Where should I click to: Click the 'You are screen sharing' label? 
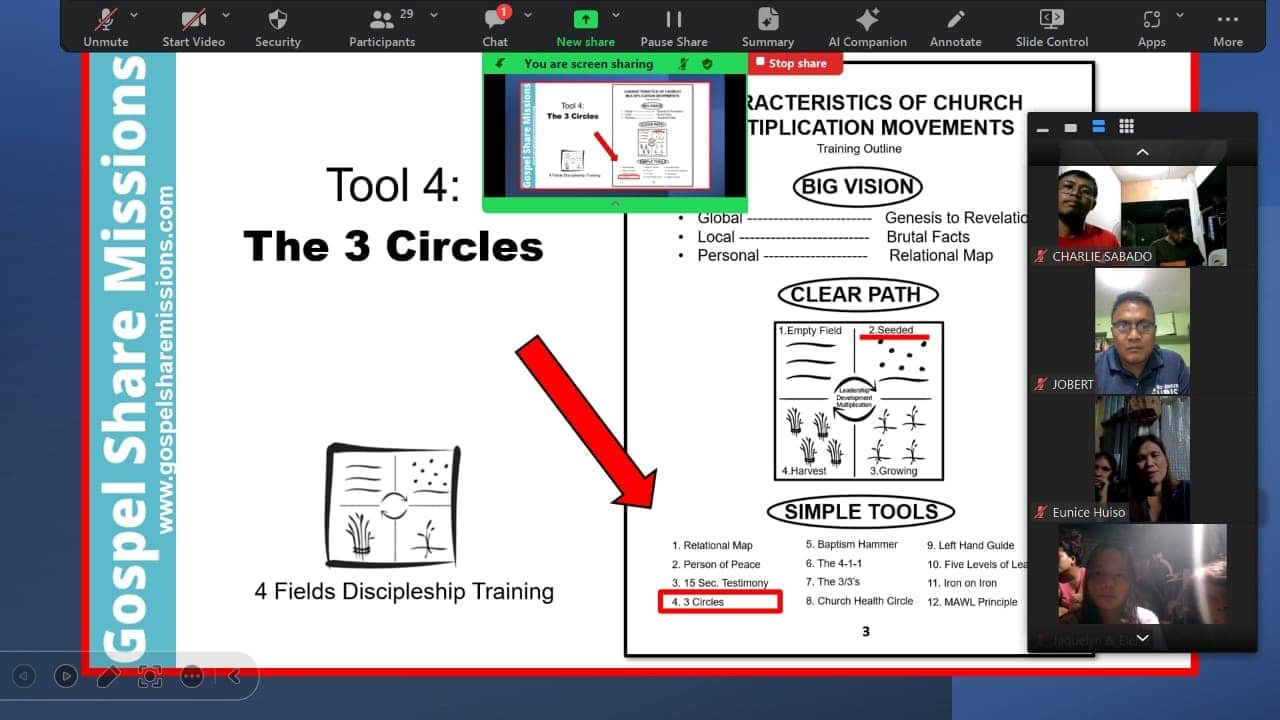(588, 63)
